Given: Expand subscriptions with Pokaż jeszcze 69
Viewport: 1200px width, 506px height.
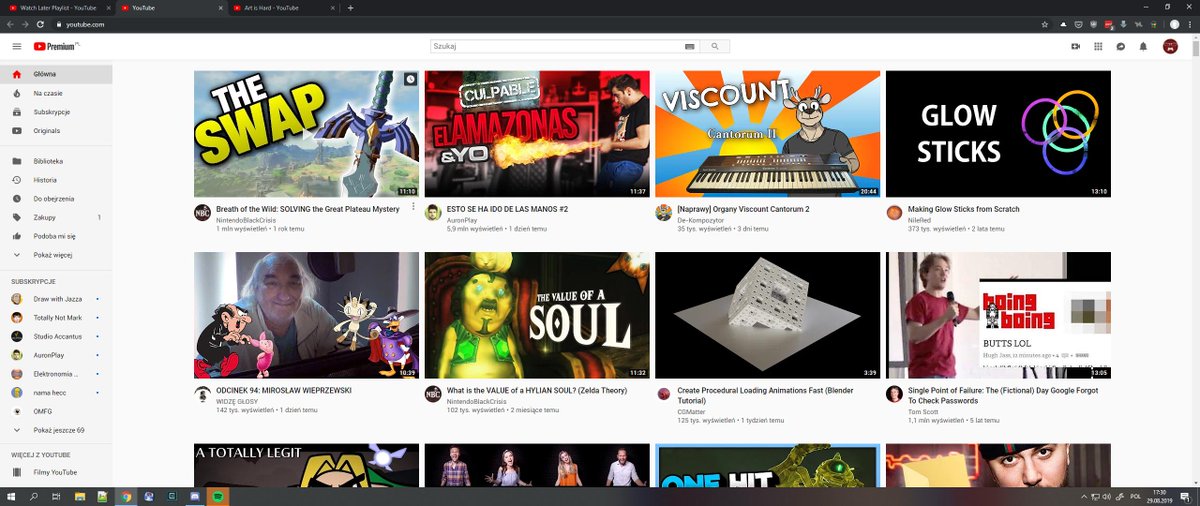Looking at the screenshot, I should (x=56, y=430).
